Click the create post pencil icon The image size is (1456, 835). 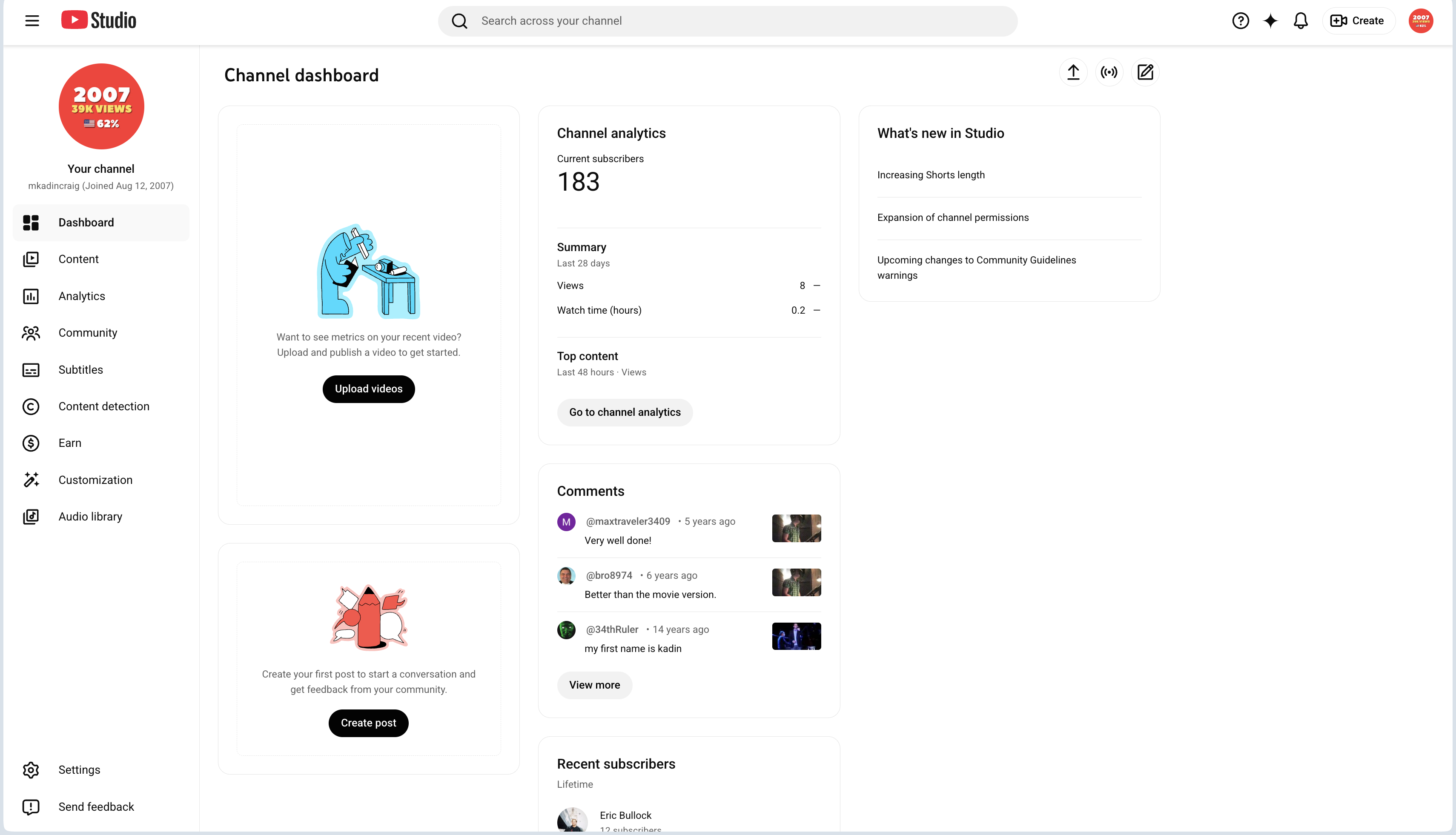(x=1145, y=72)
